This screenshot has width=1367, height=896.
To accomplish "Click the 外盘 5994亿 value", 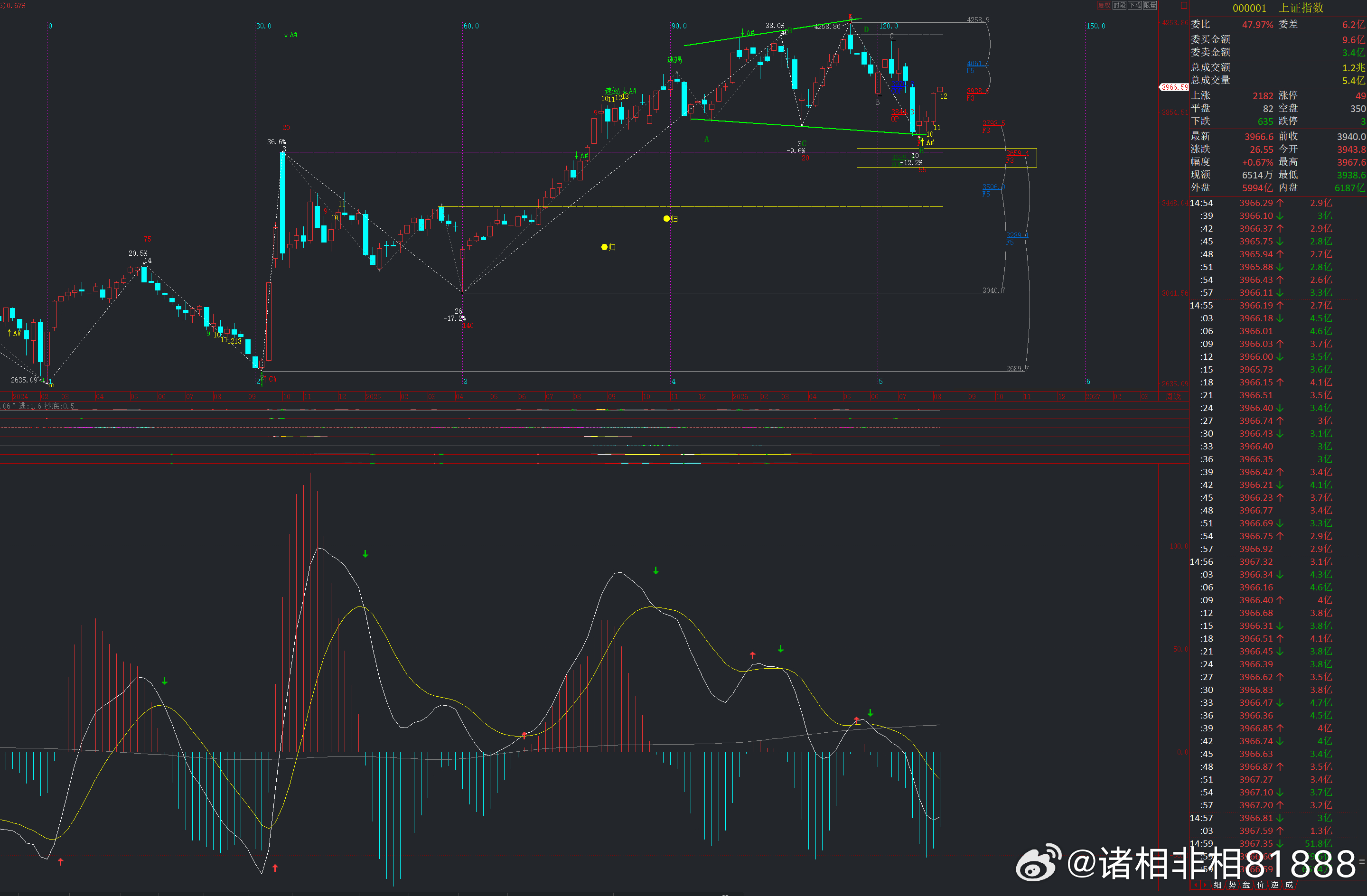I will tap(1257, 188).
